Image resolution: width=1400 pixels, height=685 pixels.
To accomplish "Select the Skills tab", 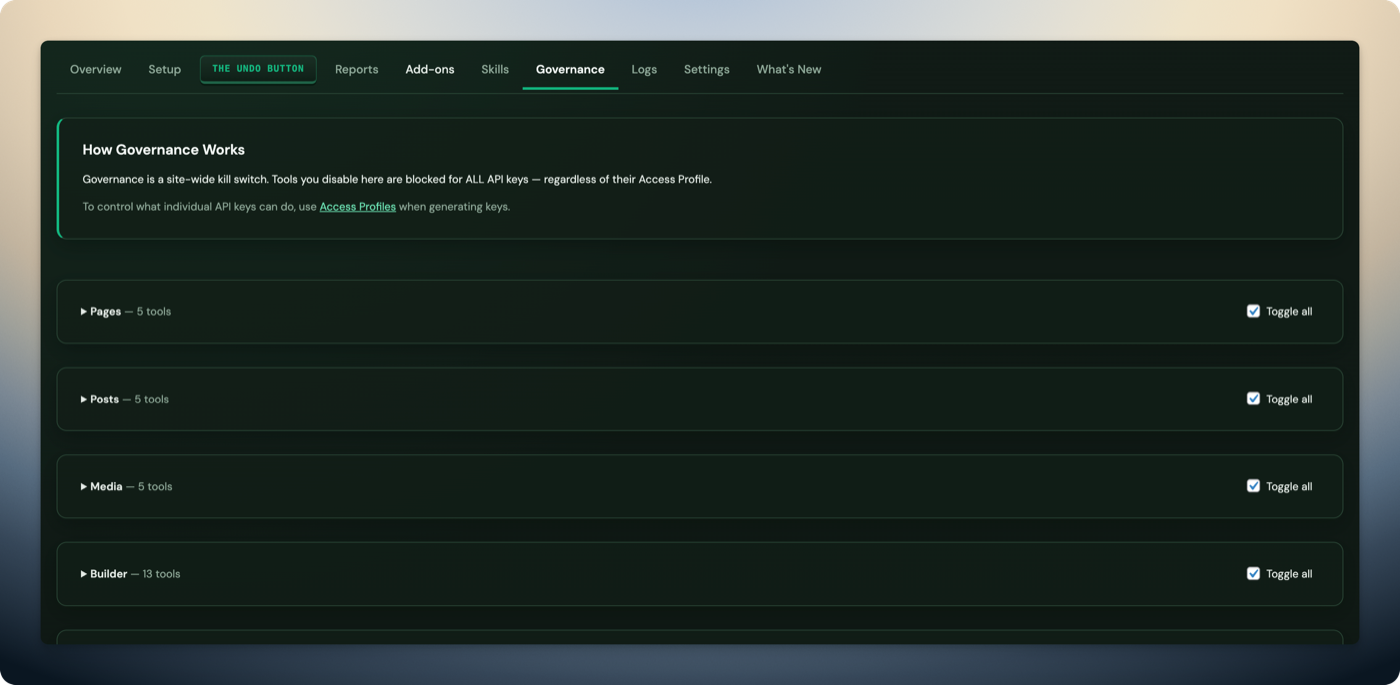I will point(494,69).
